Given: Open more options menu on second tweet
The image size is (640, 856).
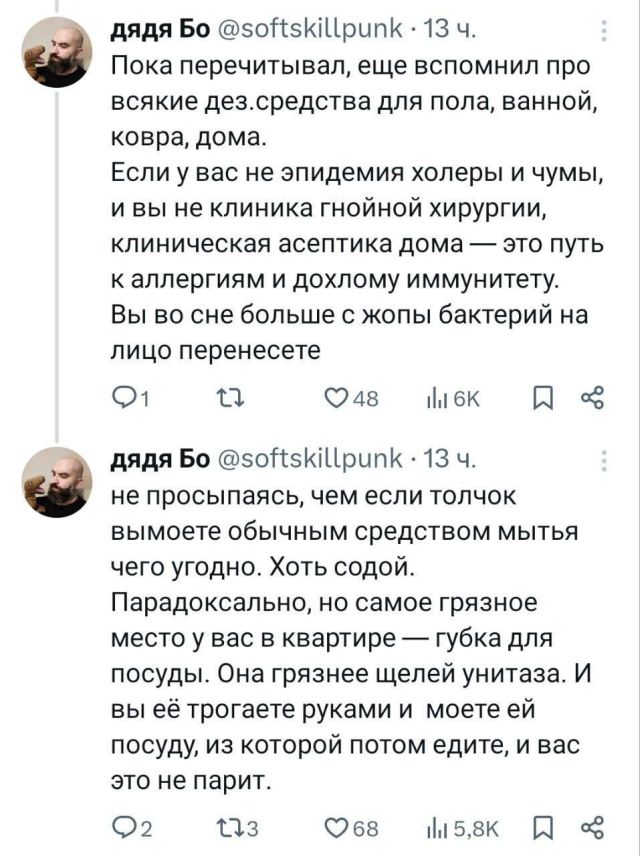Looking at the screenshot, I should point(603,460).
